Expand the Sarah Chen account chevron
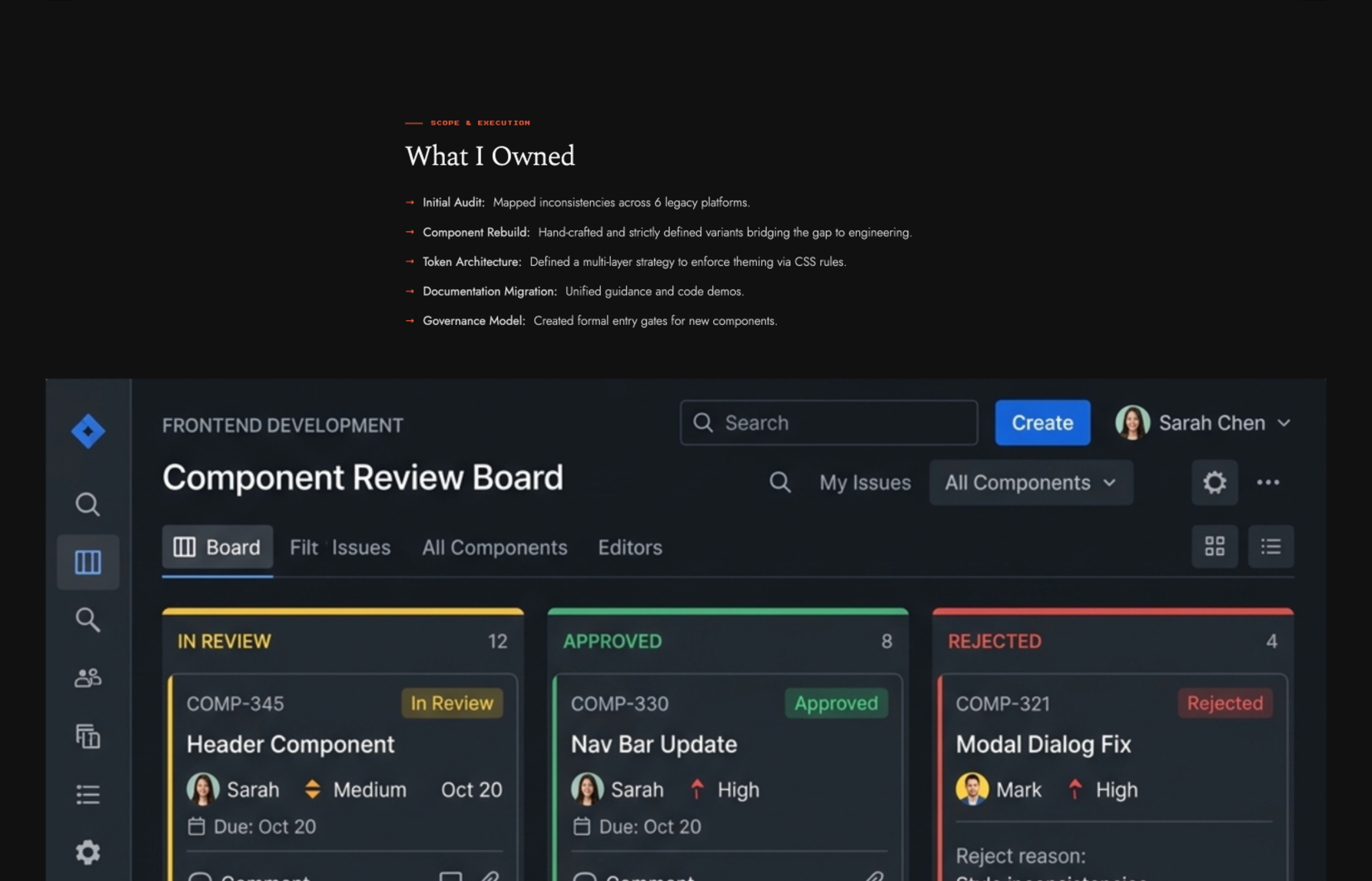This screenshot has width=1372, height=881. [x=1284, y=423]
